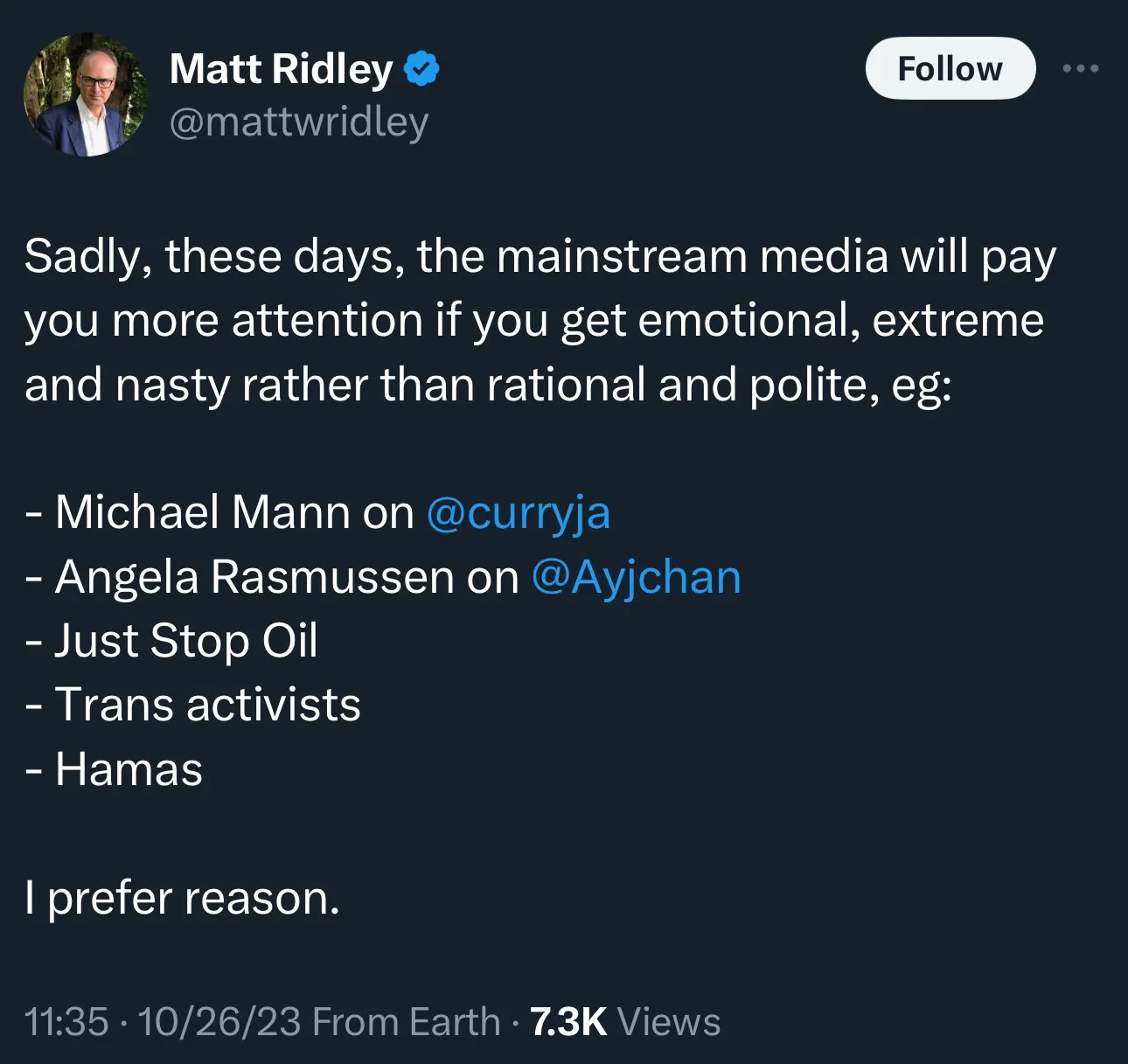Open the @curryja mention link
Viewport: 1128px width, 1064px height.
pyautogui.click(x=518, y=512)
